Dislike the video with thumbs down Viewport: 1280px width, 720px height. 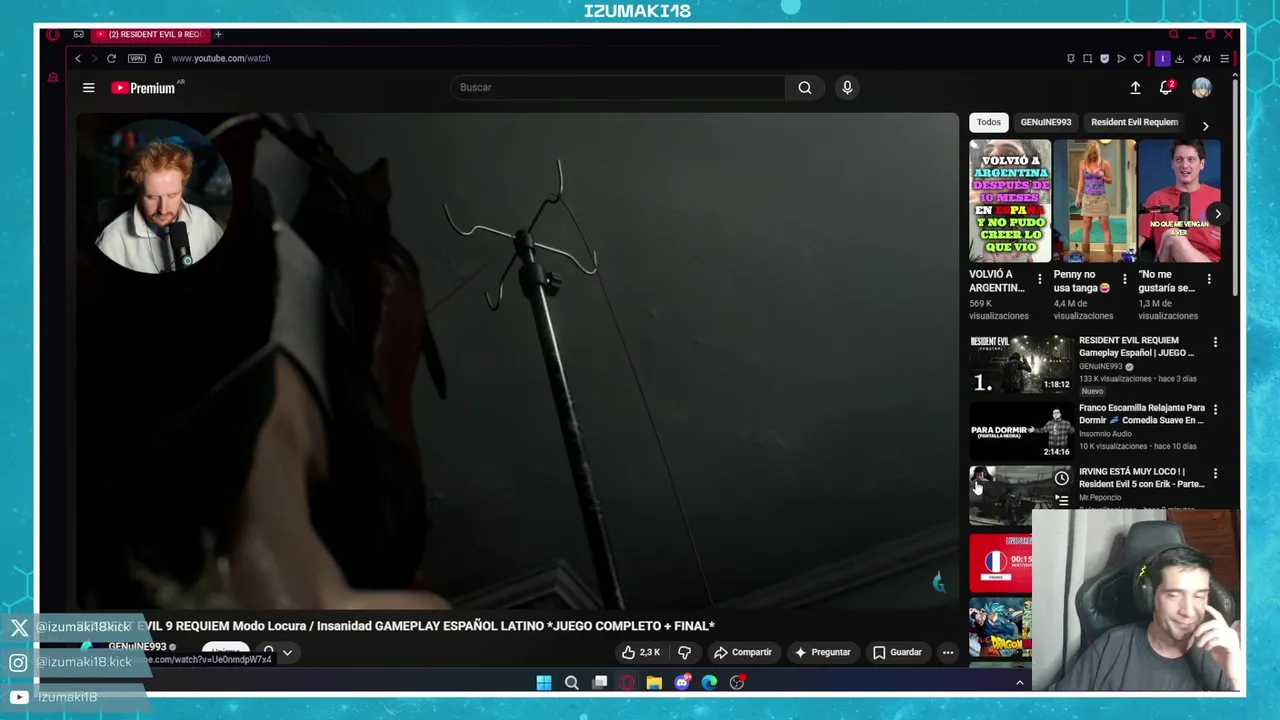point(685,652)
